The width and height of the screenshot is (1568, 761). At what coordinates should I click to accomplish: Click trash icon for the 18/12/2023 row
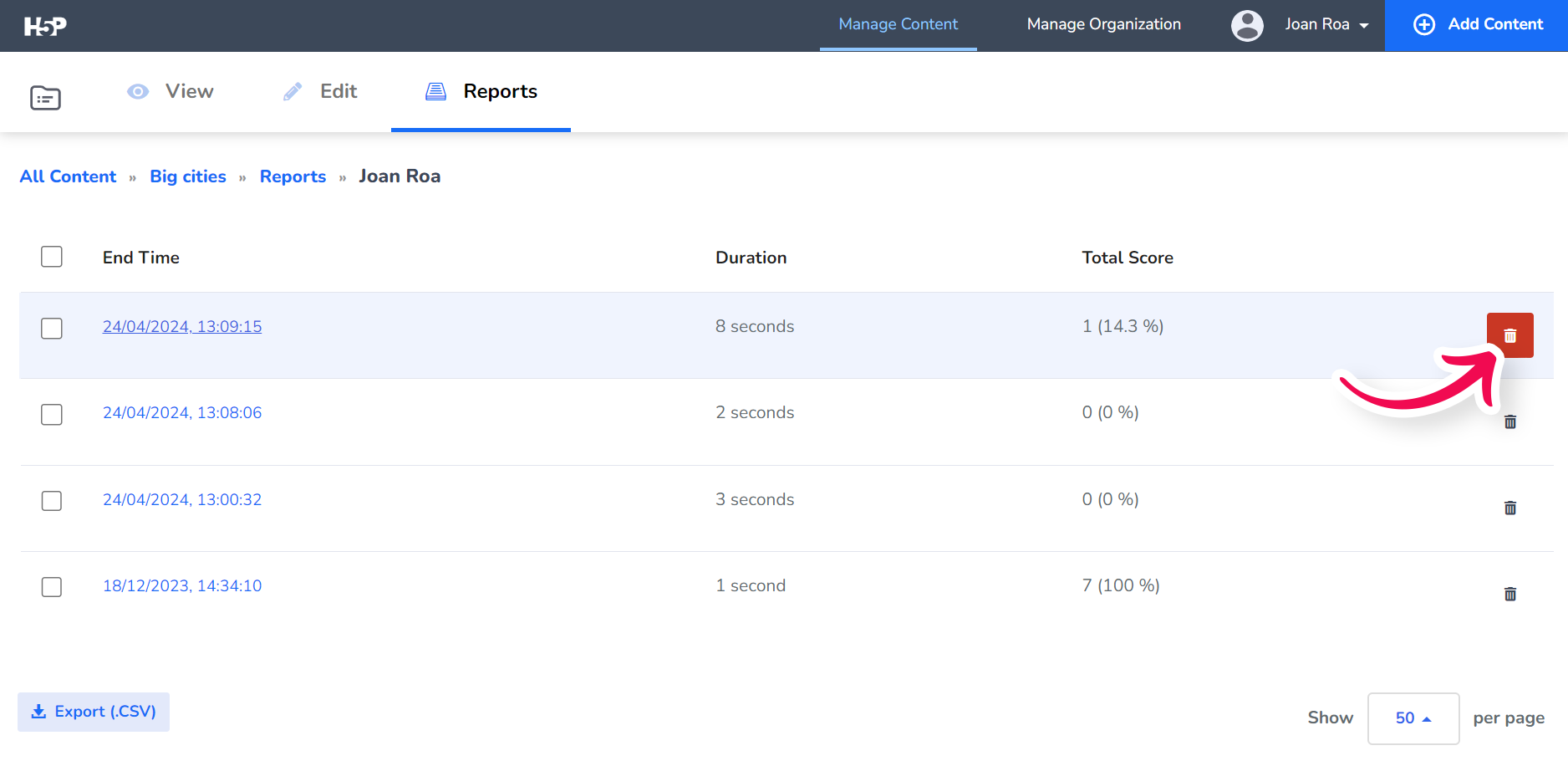[x=1509, y=594]
